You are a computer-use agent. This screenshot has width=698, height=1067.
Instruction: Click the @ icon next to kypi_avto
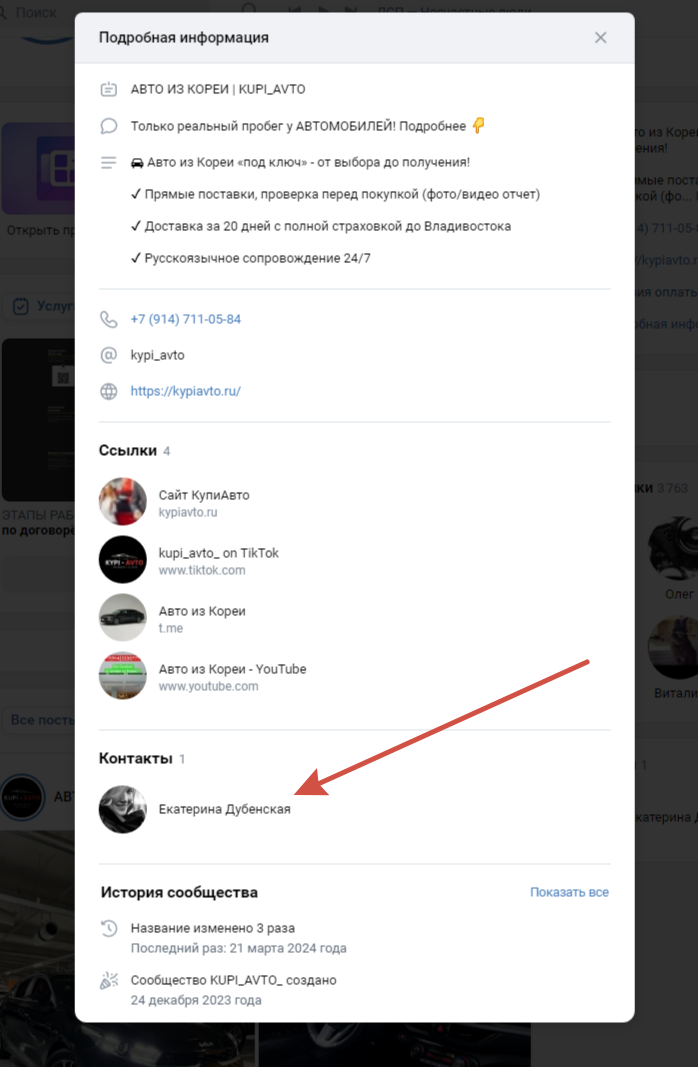pyautogui.click(x=109, y=355)
